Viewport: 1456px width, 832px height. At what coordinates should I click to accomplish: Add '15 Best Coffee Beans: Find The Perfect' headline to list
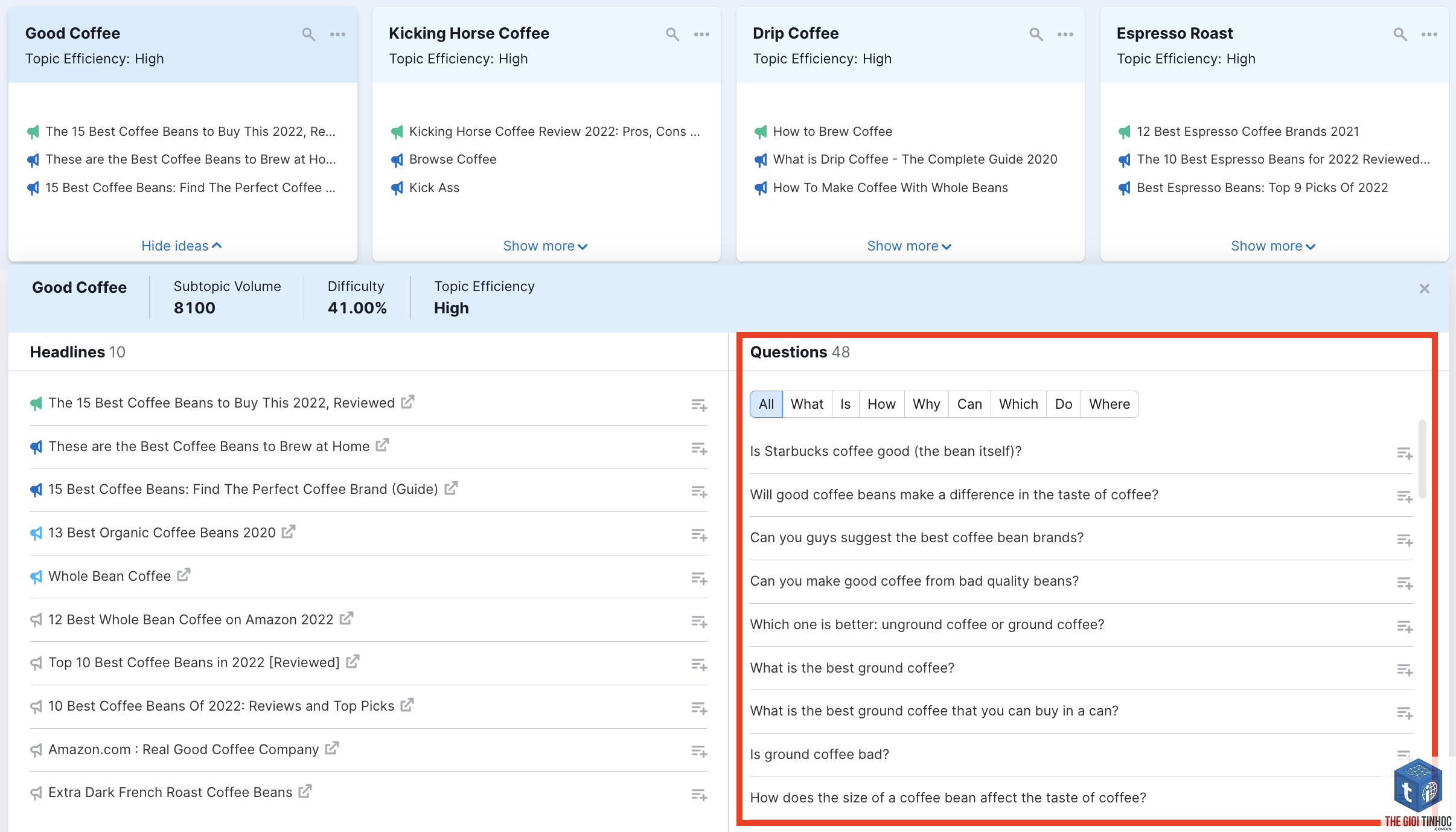pos(699,491)
